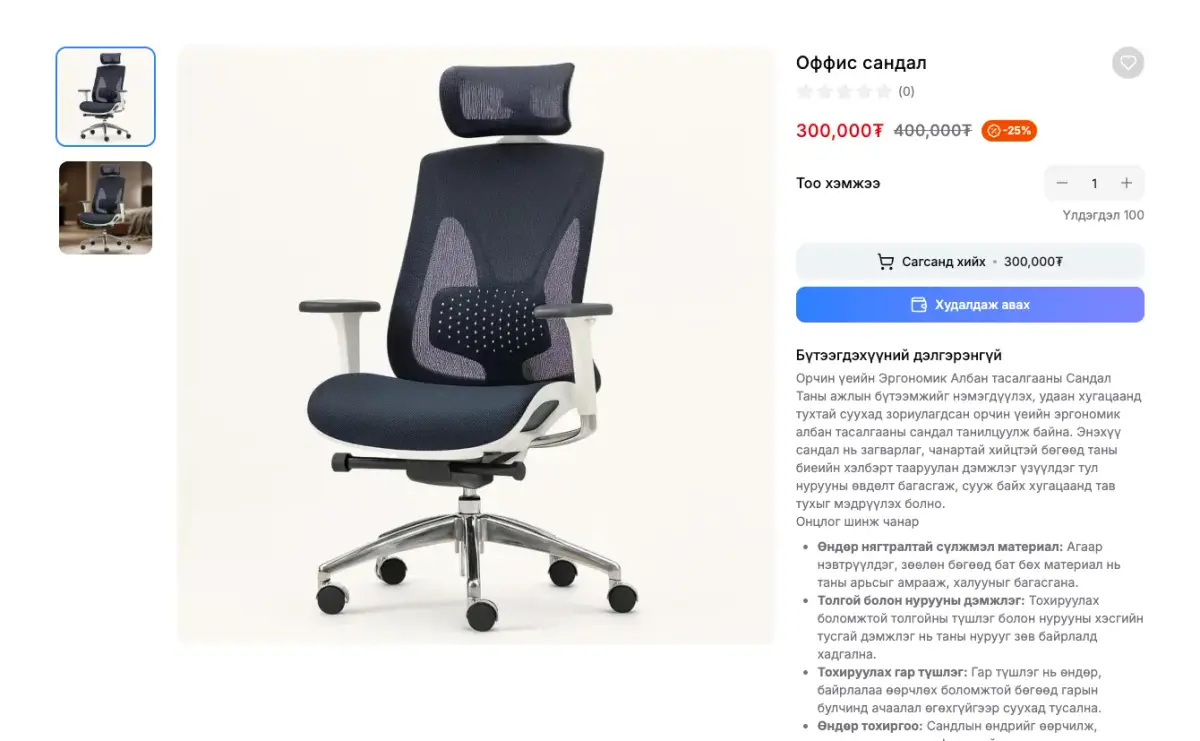This screenshot has width=1200, height=741.
Task: Rate the product with the first star
Action: click(805, 92)
